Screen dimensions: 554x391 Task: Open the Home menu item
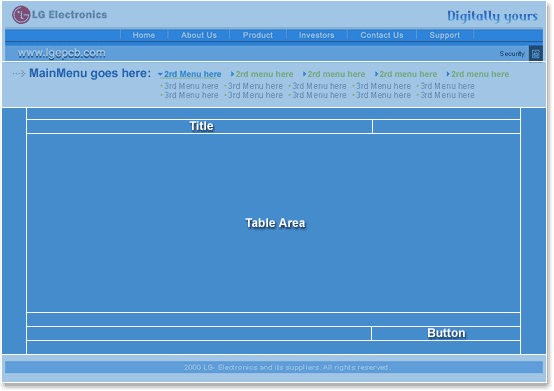[x=144, y=35]
